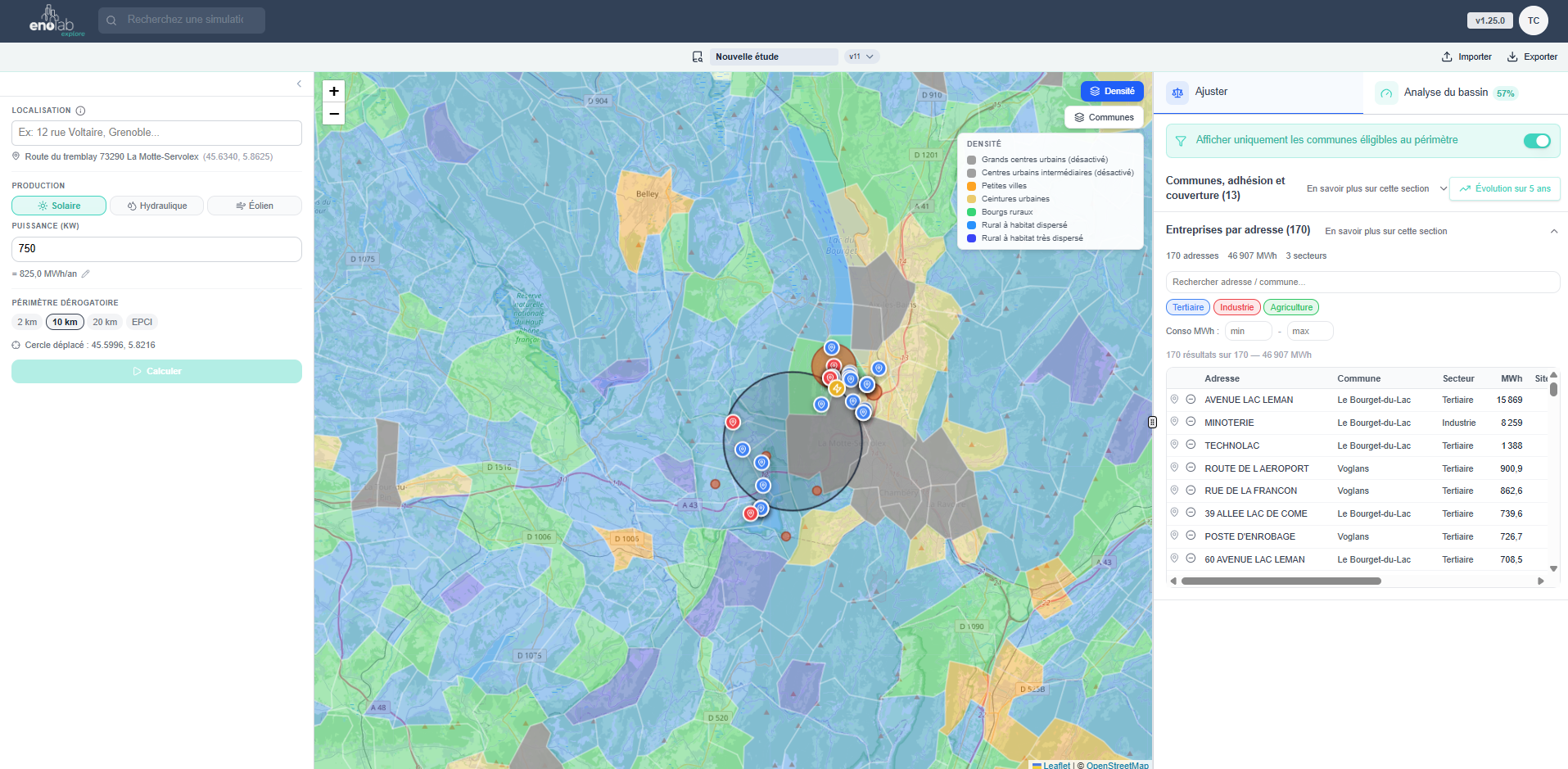
Task: Toggle eligible communes only switch
Action: [x=1536, y=141]
